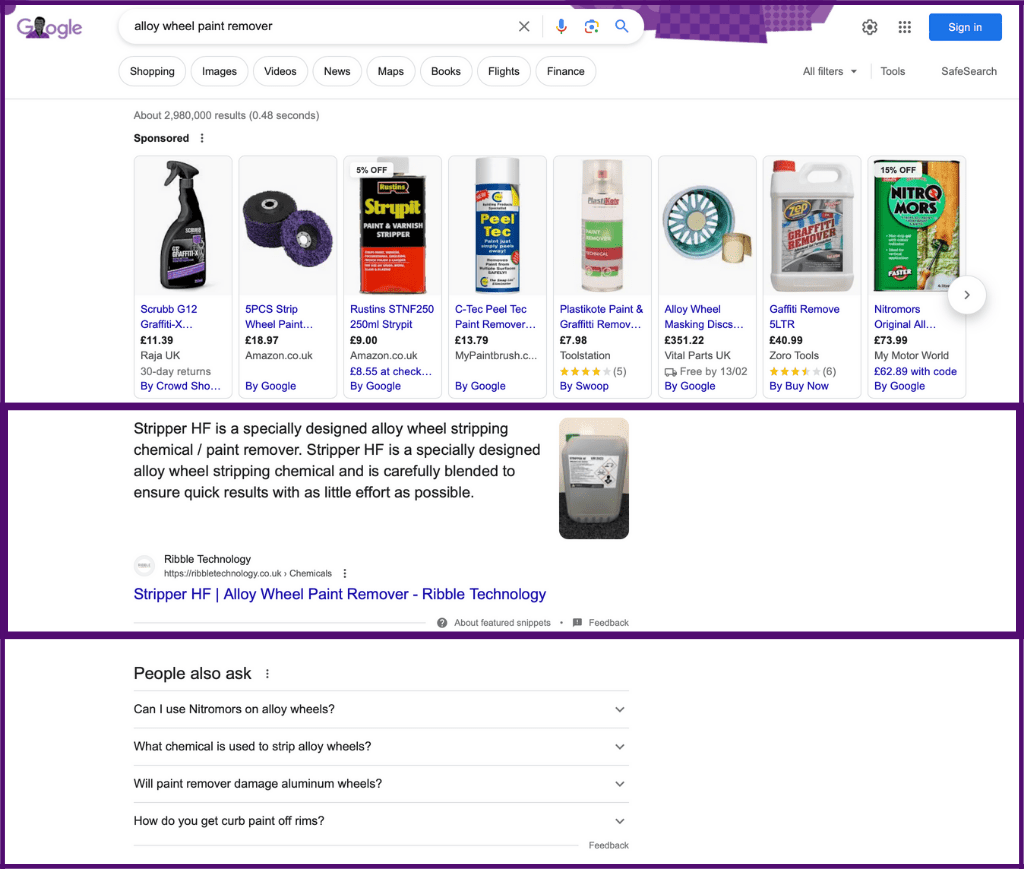Click the £62.89 with code offer
The image size is (1024, 869).
(915, 371)
